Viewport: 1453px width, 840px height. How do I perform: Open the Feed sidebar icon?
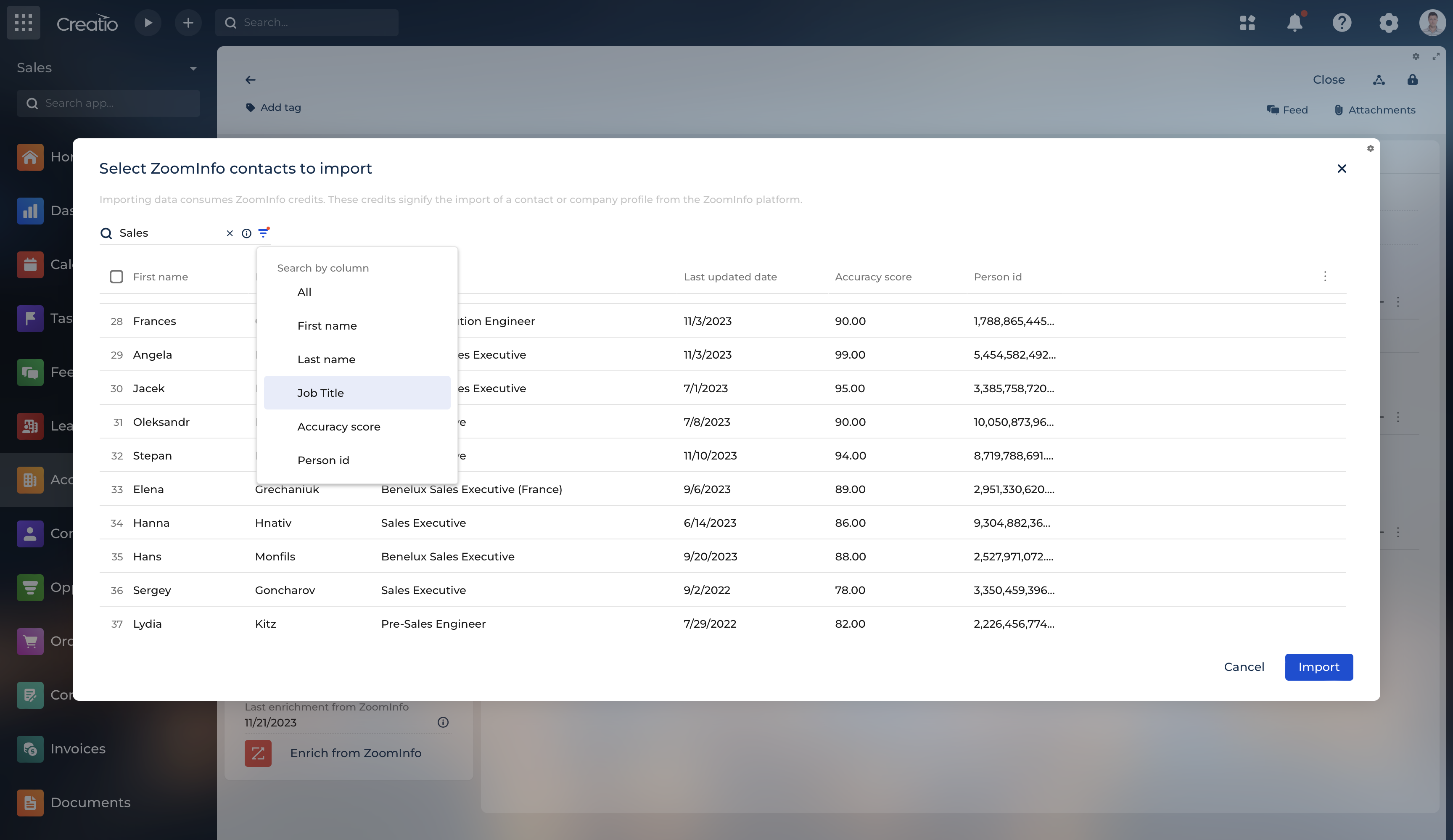point(30,372)
